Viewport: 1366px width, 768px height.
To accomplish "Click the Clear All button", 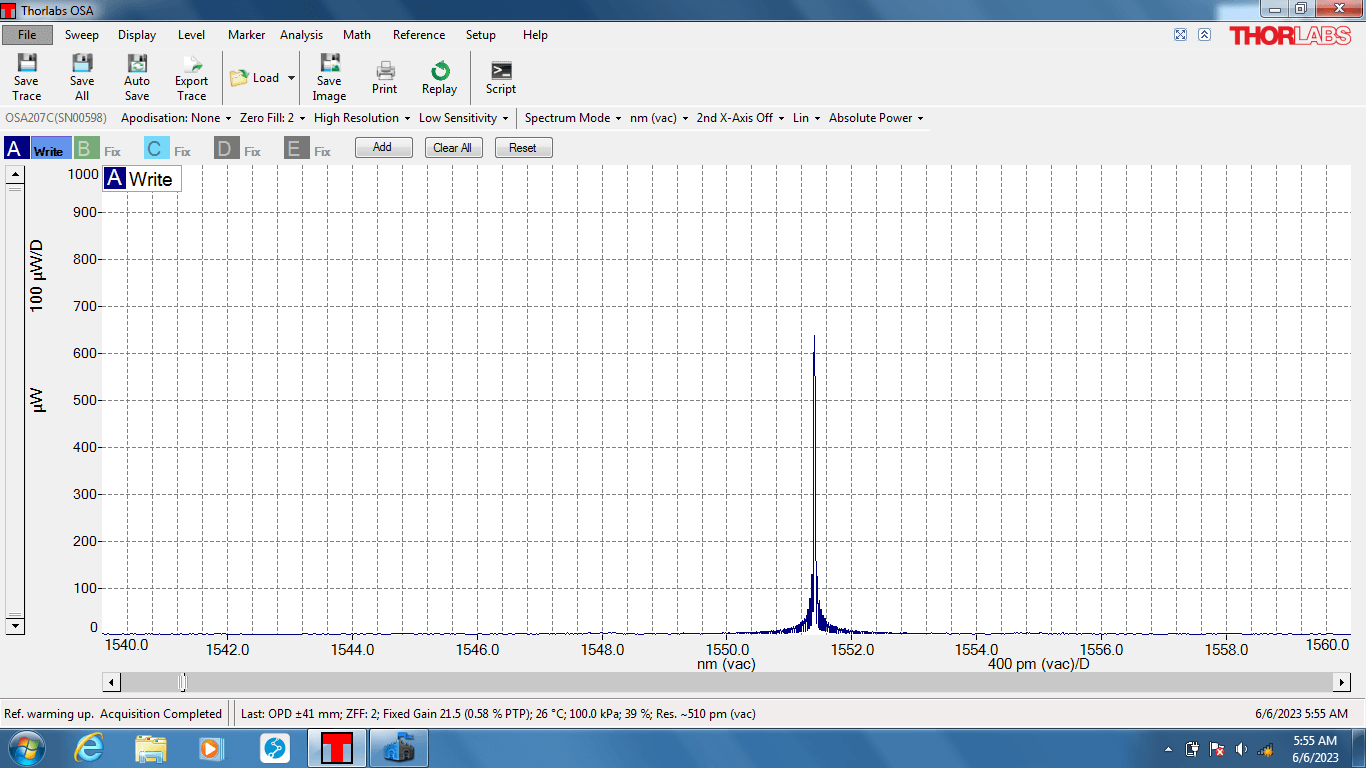I will (453, 148).
